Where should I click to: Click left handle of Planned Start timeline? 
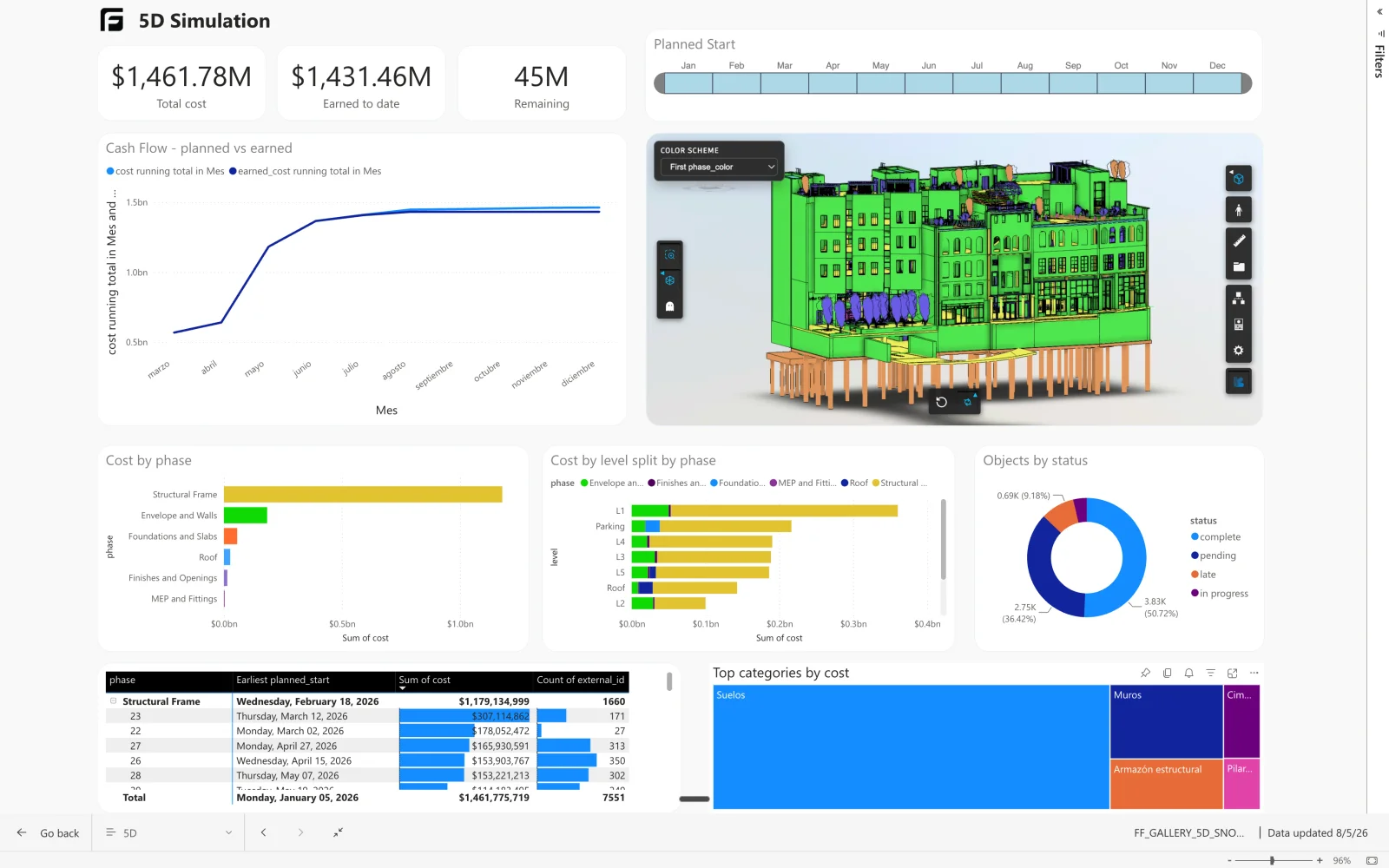[660, 83]
